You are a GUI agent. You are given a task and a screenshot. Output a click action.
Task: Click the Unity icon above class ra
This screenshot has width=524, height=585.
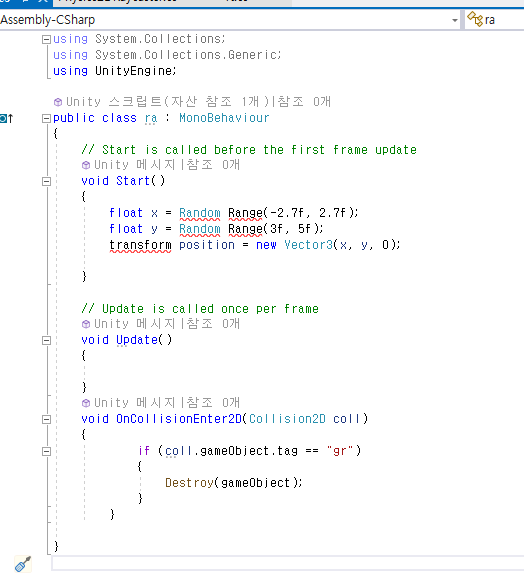click(x=58, y=102)
